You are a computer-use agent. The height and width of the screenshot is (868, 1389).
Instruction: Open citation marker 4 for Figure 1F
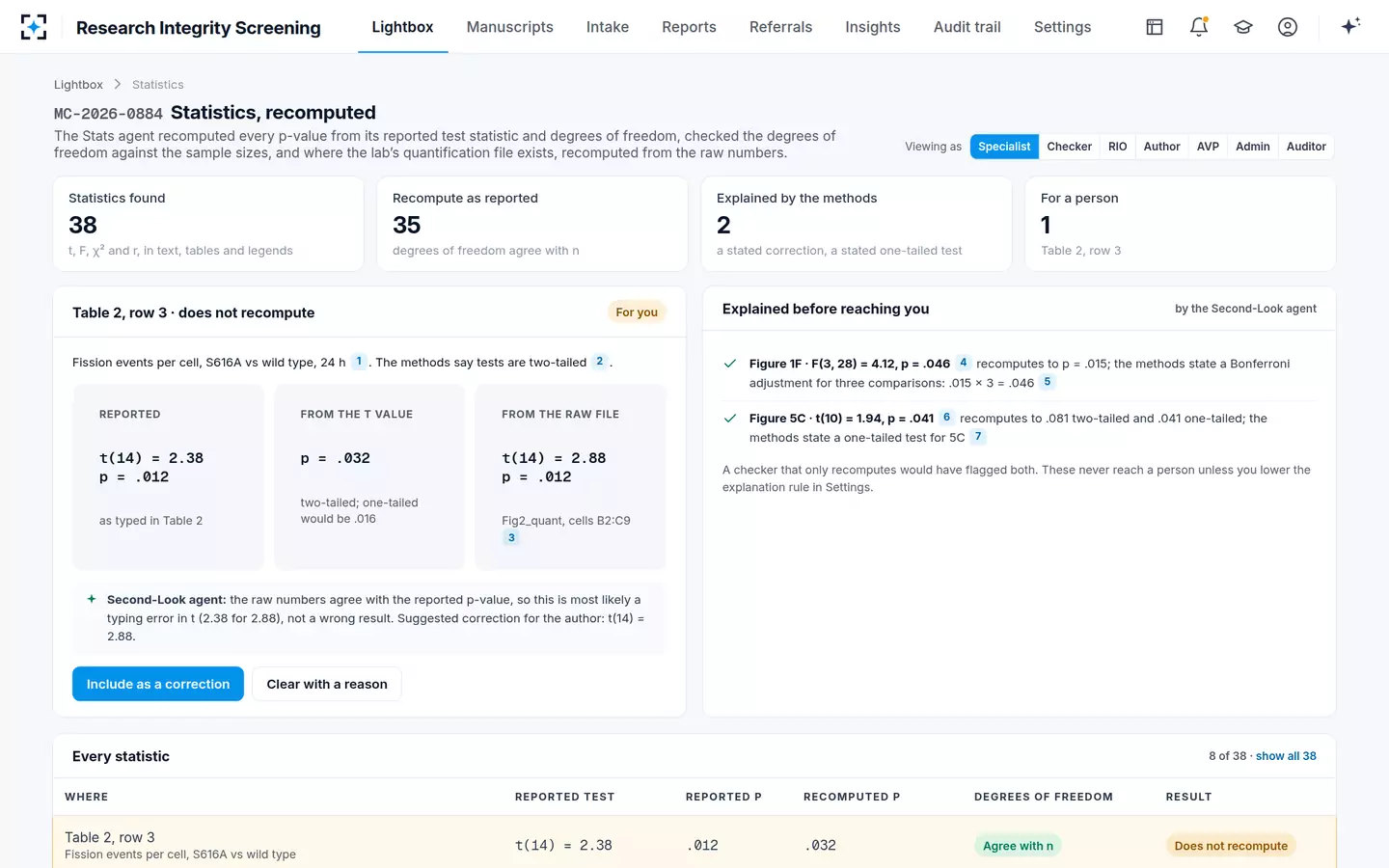[x=963, y=363]
